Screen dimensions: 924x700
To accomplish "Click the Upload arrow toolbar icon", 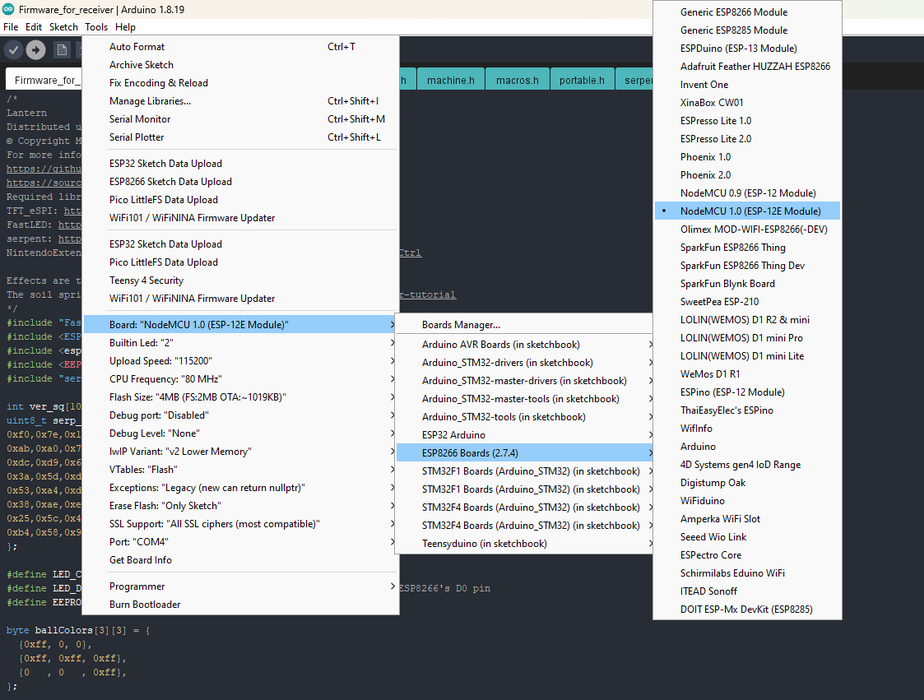I will (36, 50).
